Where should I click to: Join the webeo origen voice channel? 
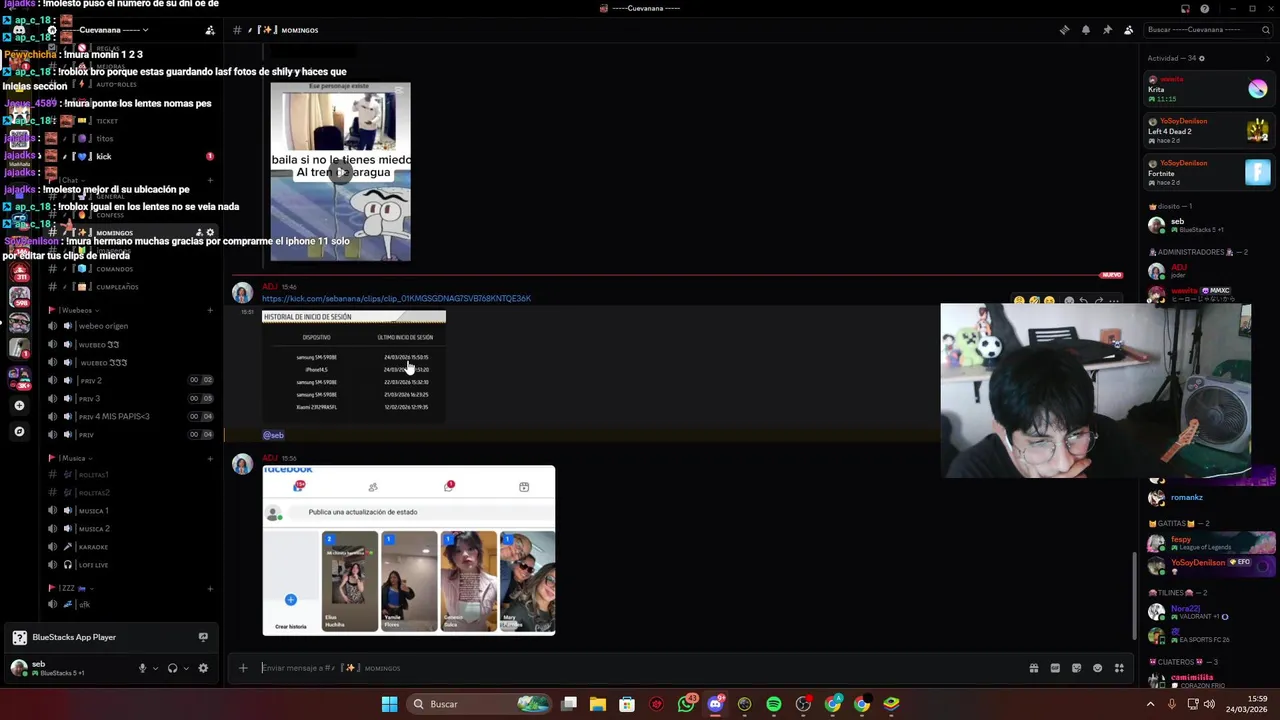[130, 326]
